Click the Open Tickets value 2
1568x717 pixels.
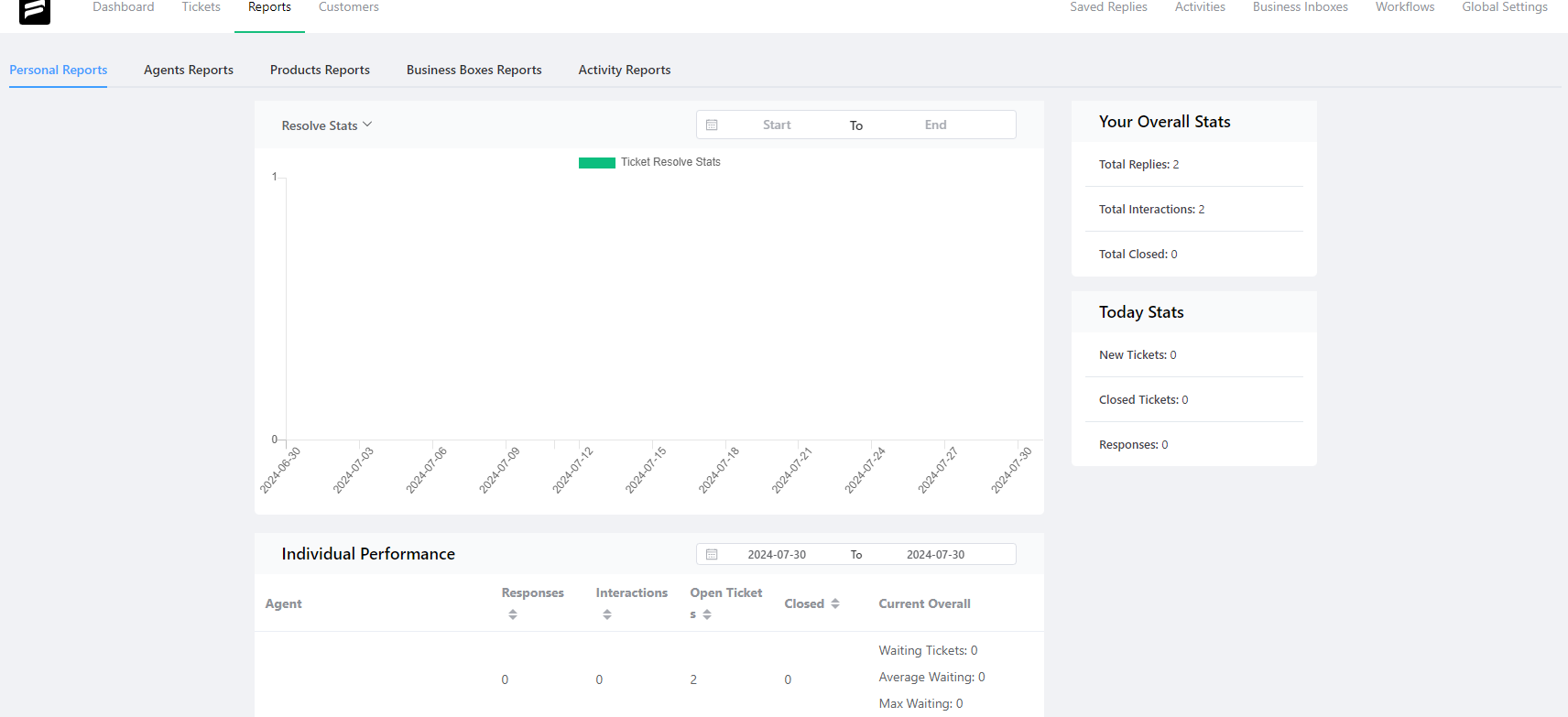click(693, 679)
